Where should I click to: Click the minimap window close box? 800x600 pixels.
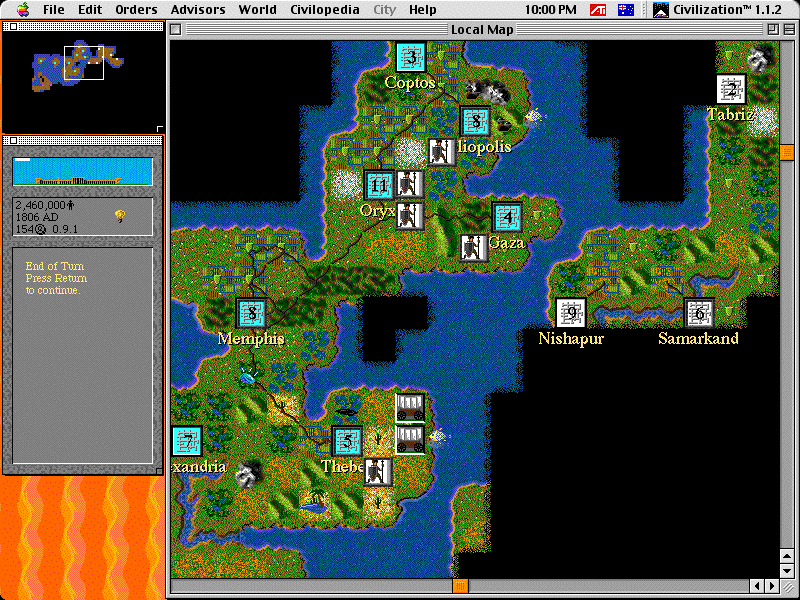[x=13, y=27]
